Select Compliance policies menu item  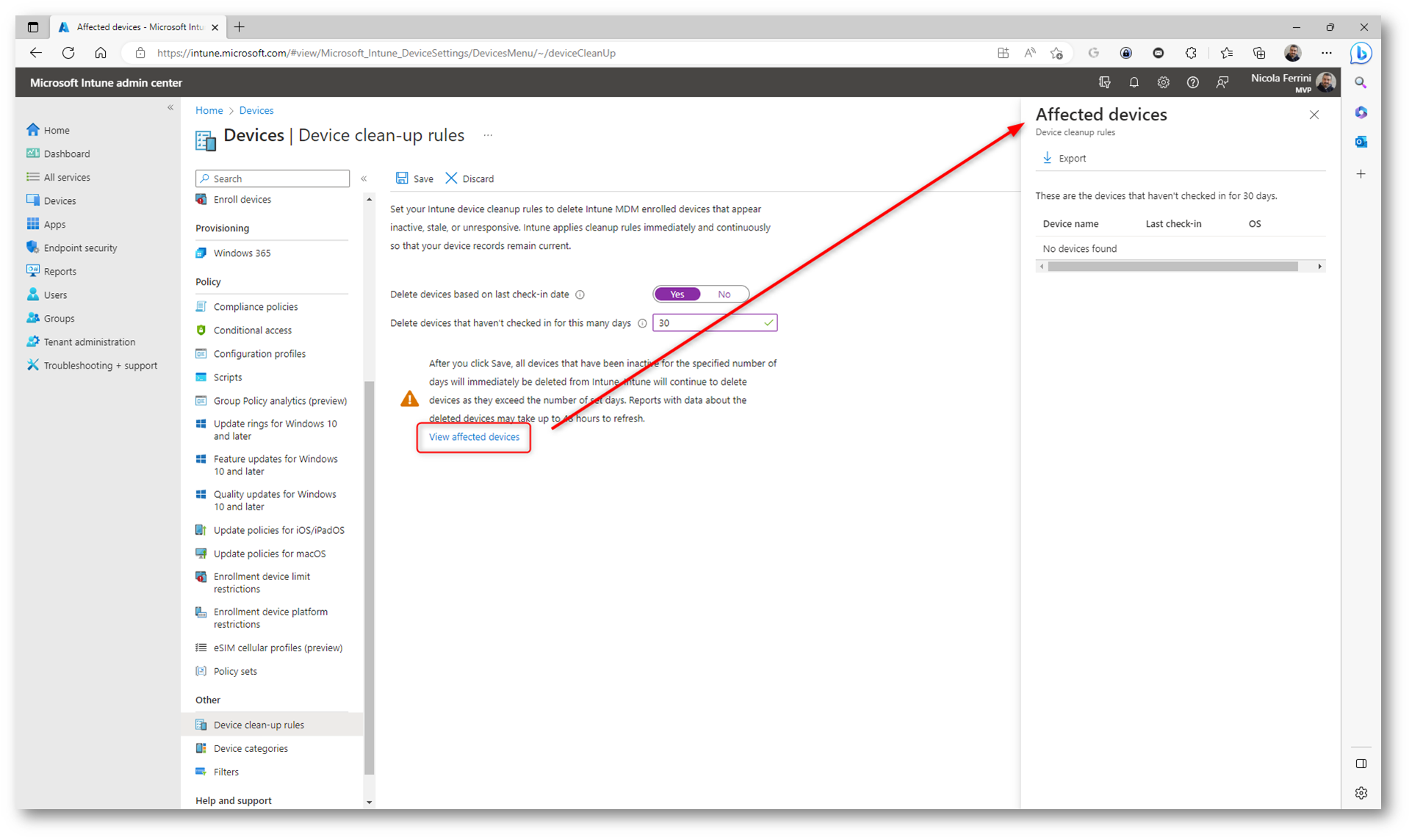click(255, 307)
